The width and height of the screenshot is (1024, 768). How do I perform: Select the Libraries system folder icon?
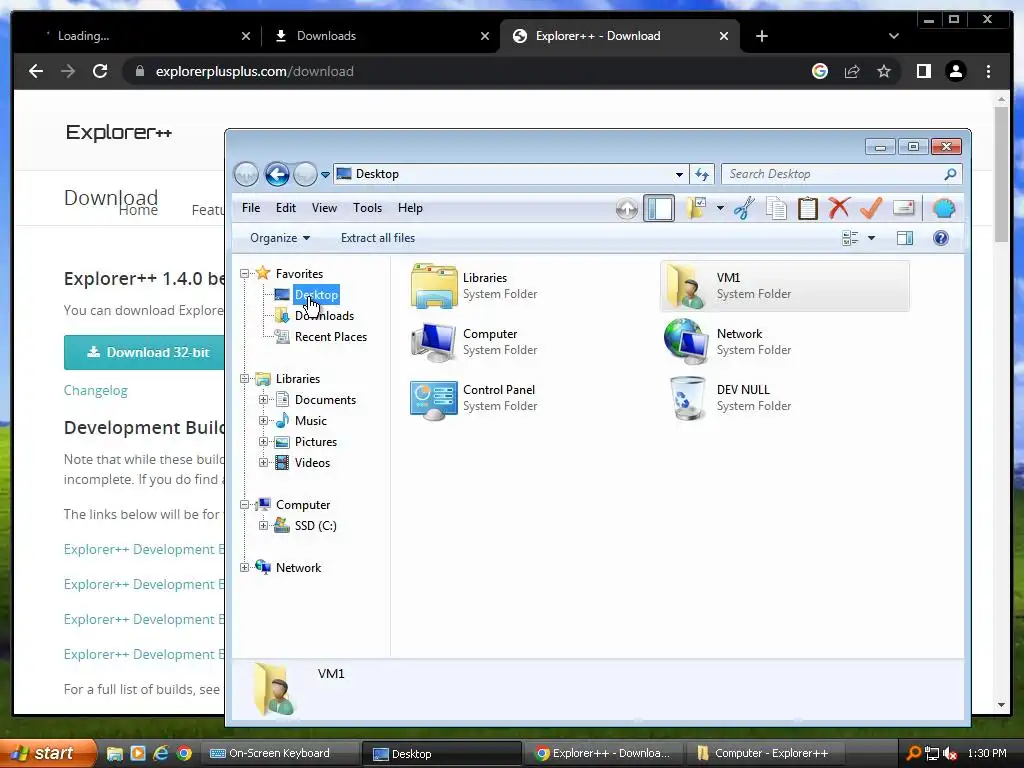point(434,286)
